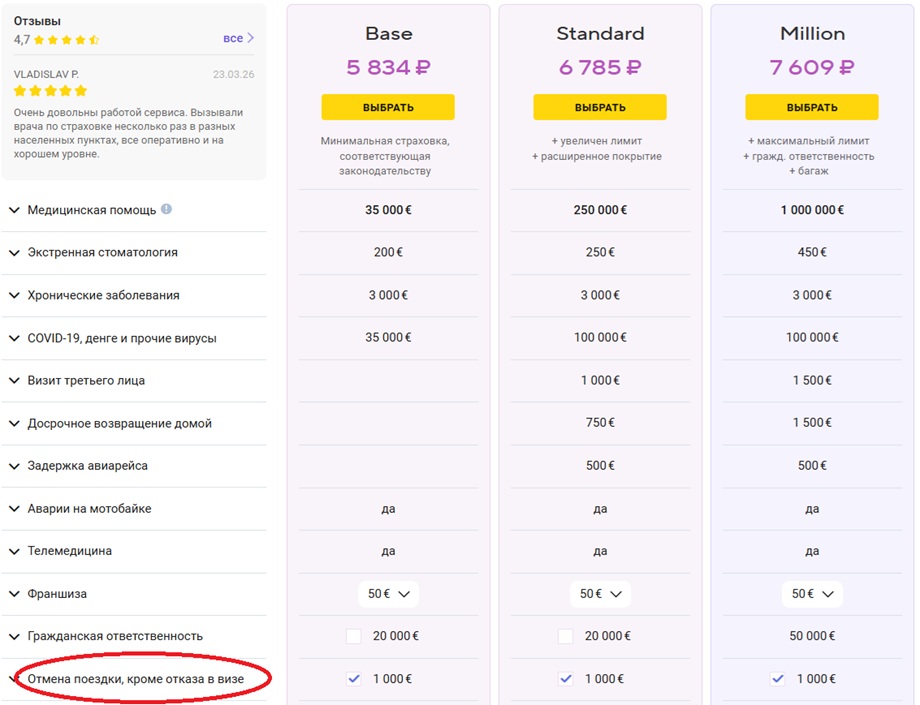Click the Base plan price 5 834 ₽
920x705 pixels.
pos(388,67)
